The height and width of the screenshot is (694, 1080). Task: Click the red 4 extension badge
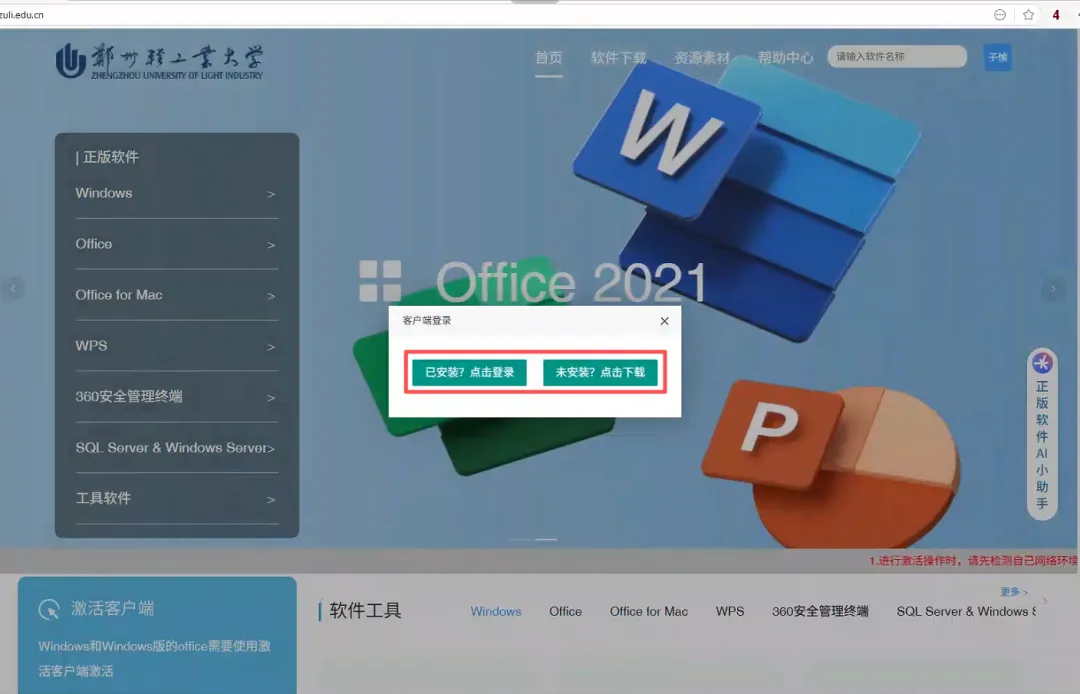coord(1056,14)
